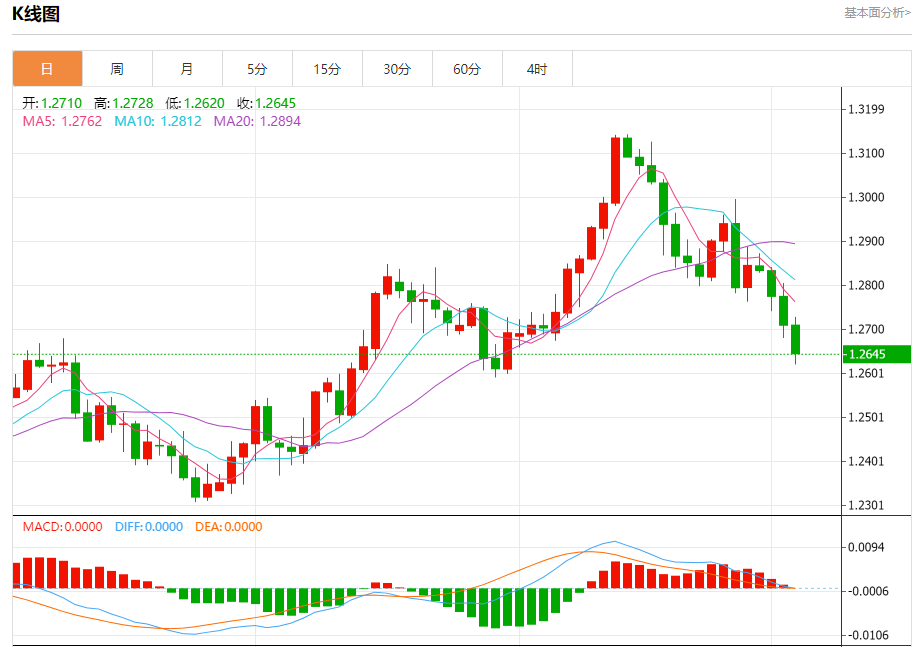Image resolution: width=920 pixels, height=647 pixels.
Task: Click the 1.3100 price axis label
Action: [x=866, y=153]
